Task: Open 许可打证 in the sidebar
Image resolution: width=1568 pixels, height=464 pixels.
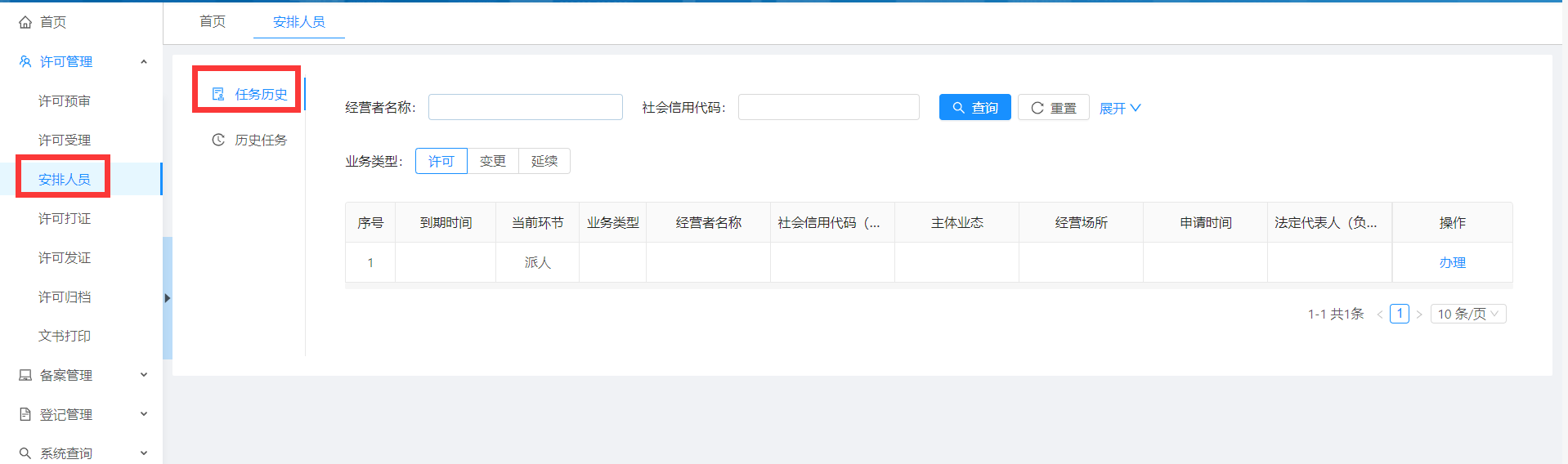Action: [x=65, y=218]
